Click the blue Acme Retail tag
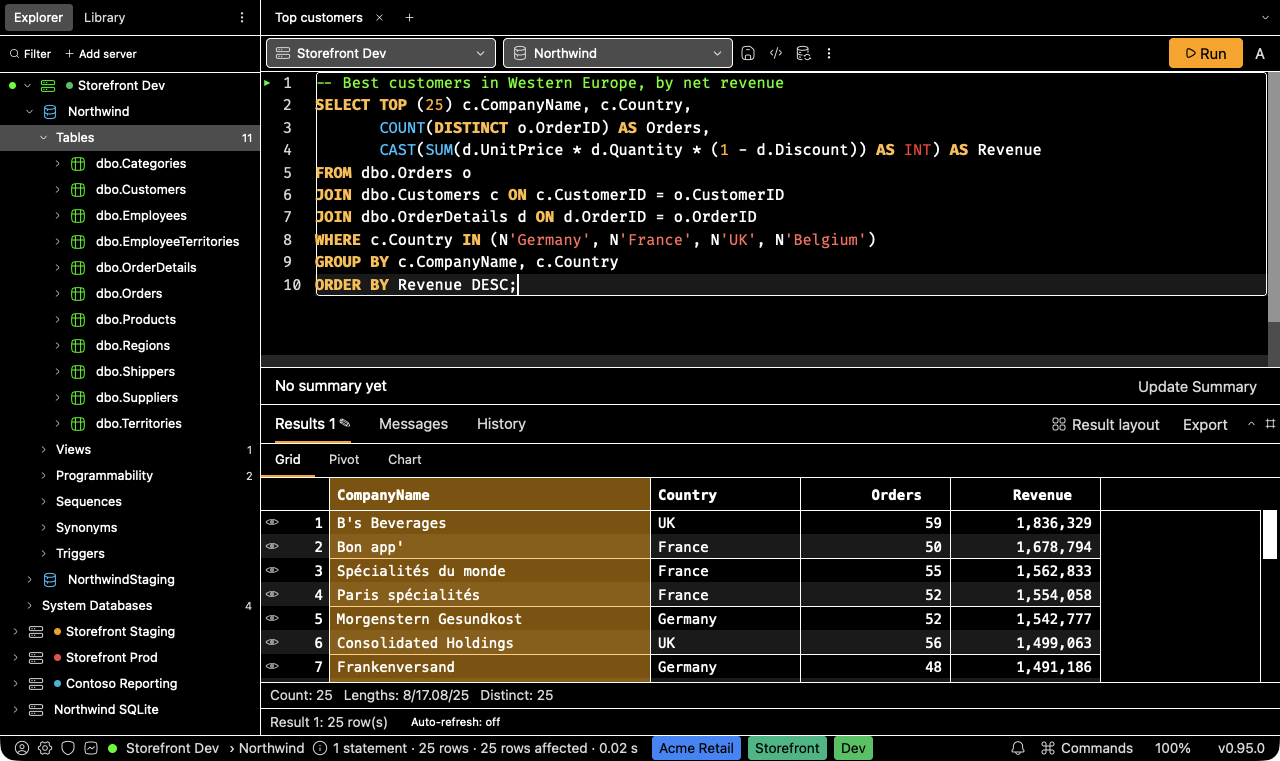This screenshot has height=761, width=1280. point(697,748)
